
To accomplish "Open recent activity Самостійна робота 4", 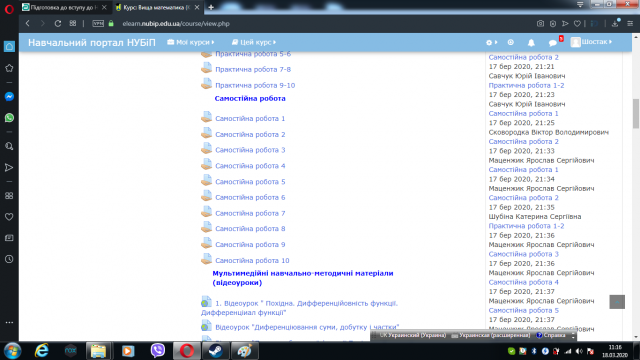I will click(x=524, y=282).
